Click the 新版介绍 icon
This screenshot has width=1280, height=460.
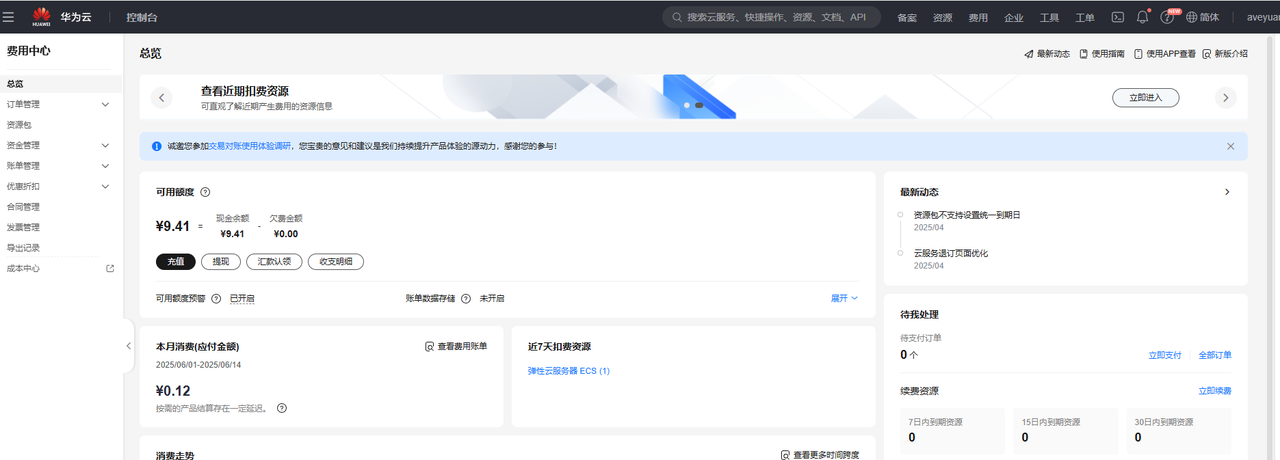coord(1207,54)
